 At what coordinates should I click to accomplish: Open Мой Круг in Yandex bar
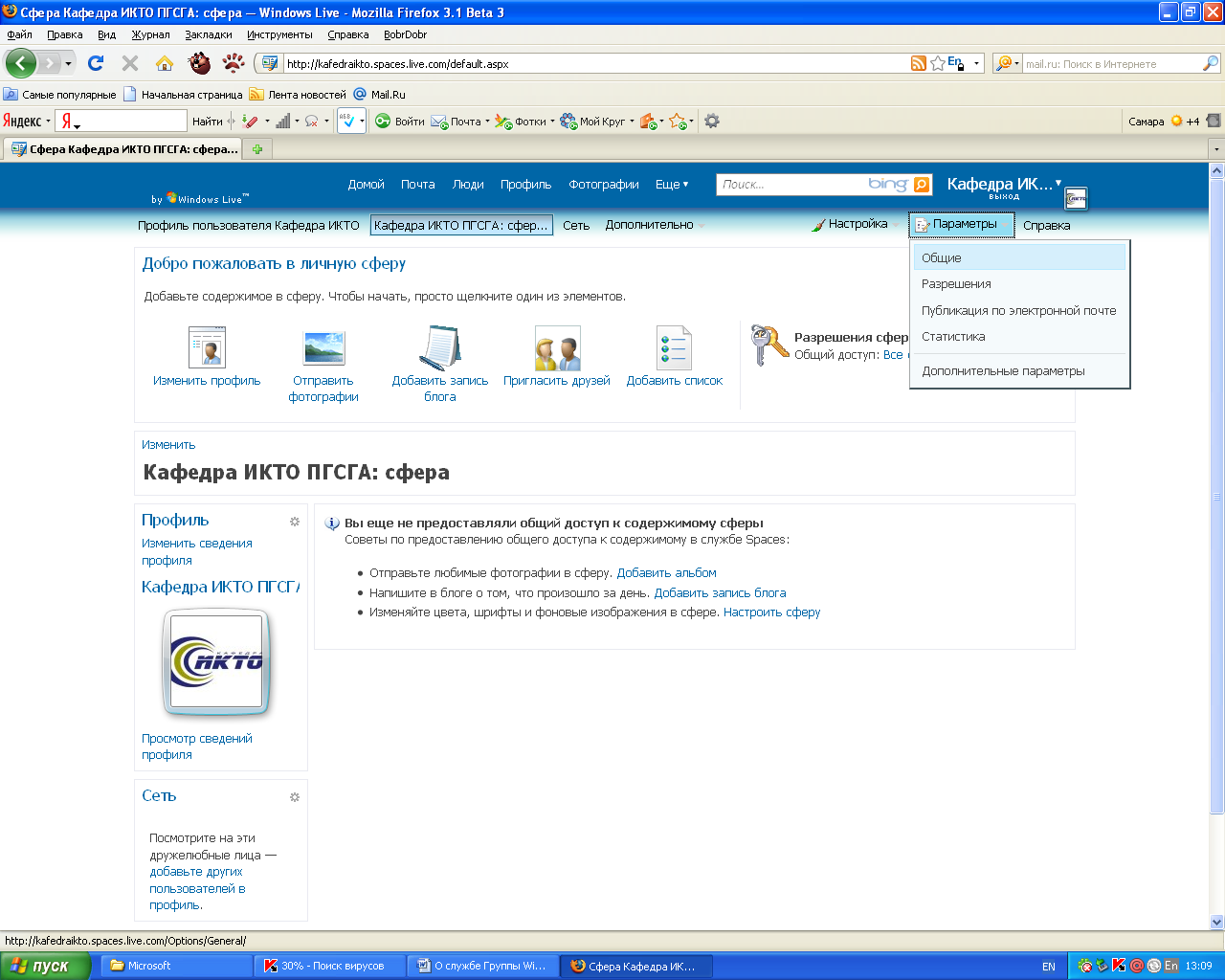[x=595, y=121]
